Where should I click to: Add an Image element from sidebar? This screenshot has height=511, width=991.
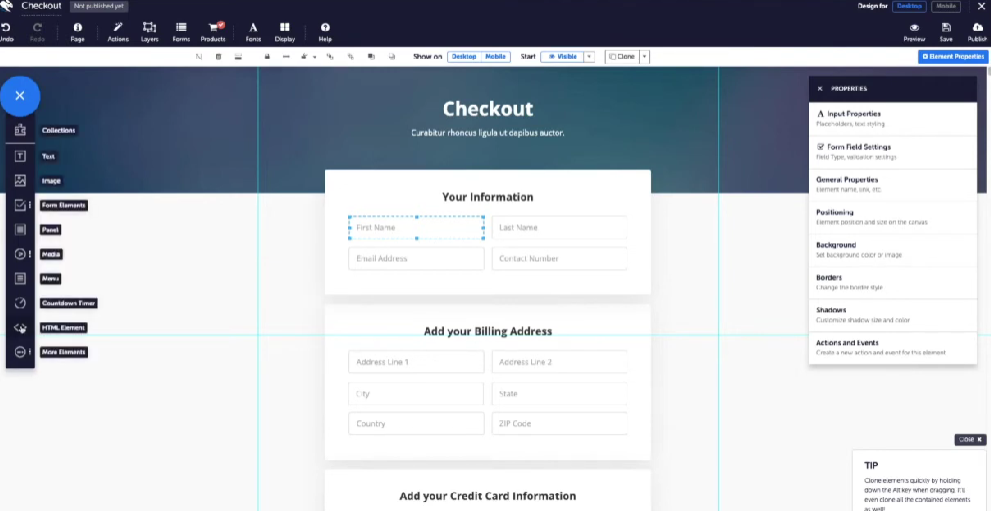pyautogui.click(x=20, y=181)
